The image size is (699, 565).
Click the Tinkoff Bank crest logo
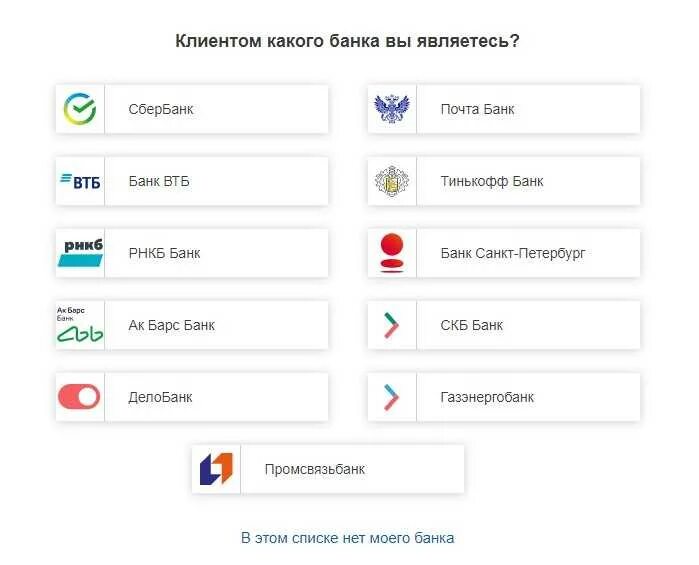(392, 181)
